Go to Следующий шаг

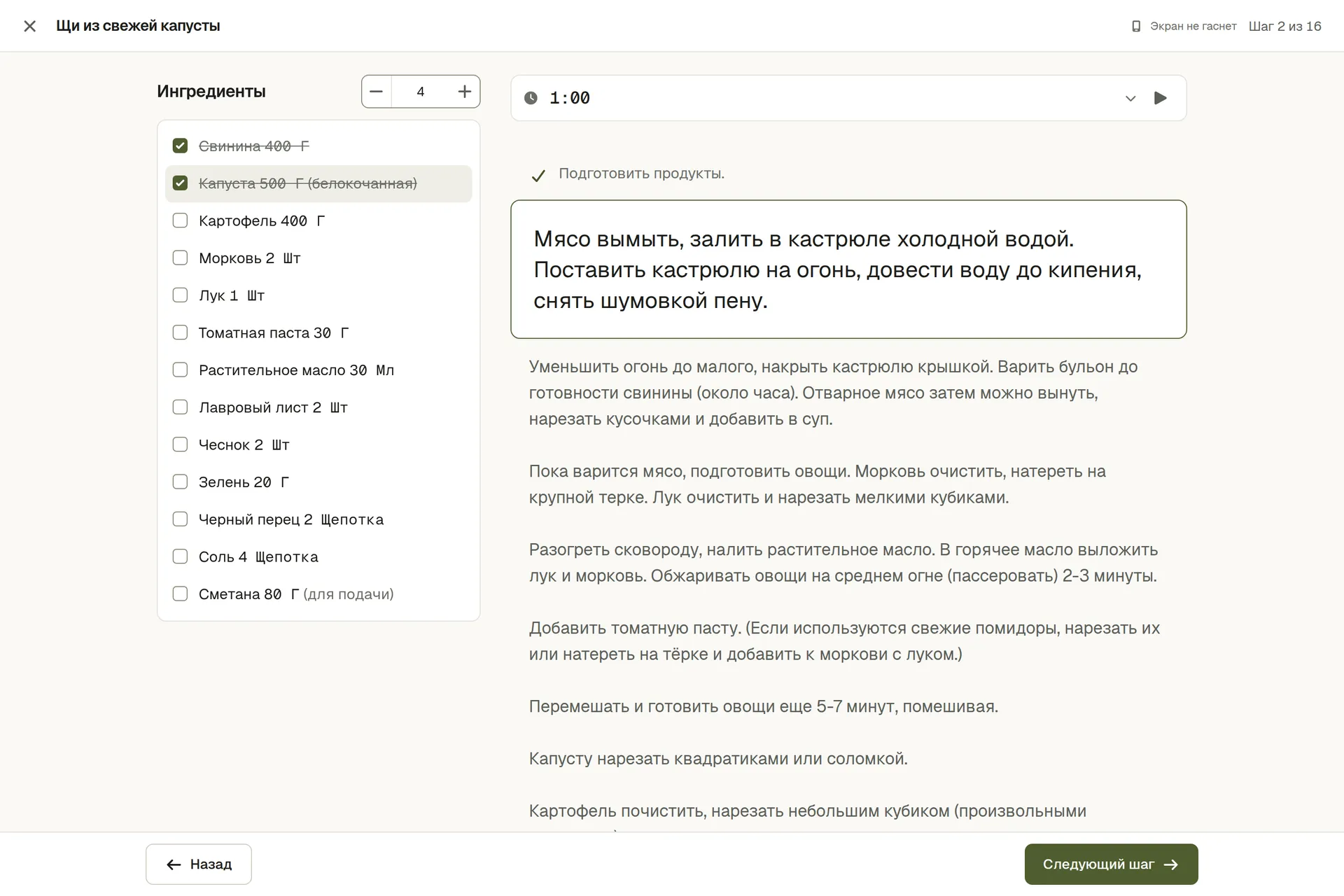click(x=1111, y=864)
